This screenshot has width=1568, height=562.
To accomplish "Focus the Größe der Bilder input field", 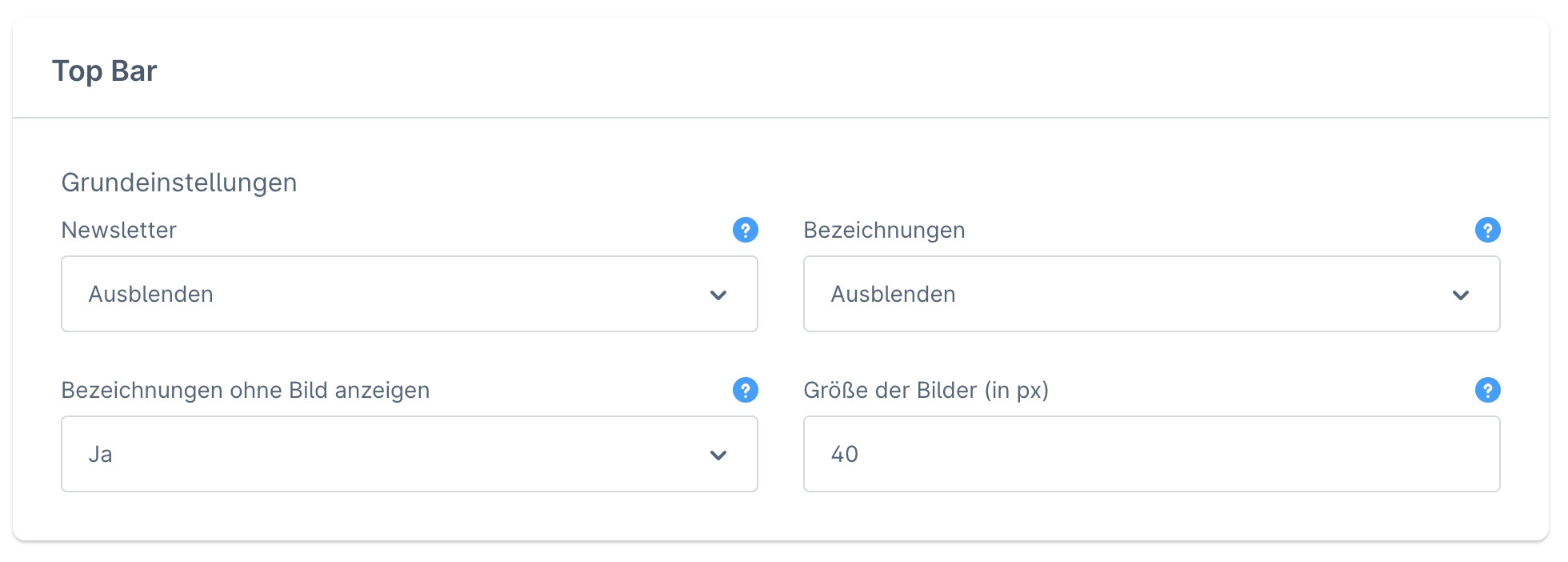I will point(1151,454).
